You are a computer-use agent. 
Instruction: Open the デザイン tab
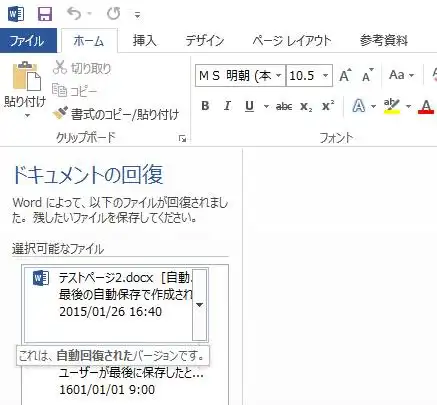[x=205, y=41]
